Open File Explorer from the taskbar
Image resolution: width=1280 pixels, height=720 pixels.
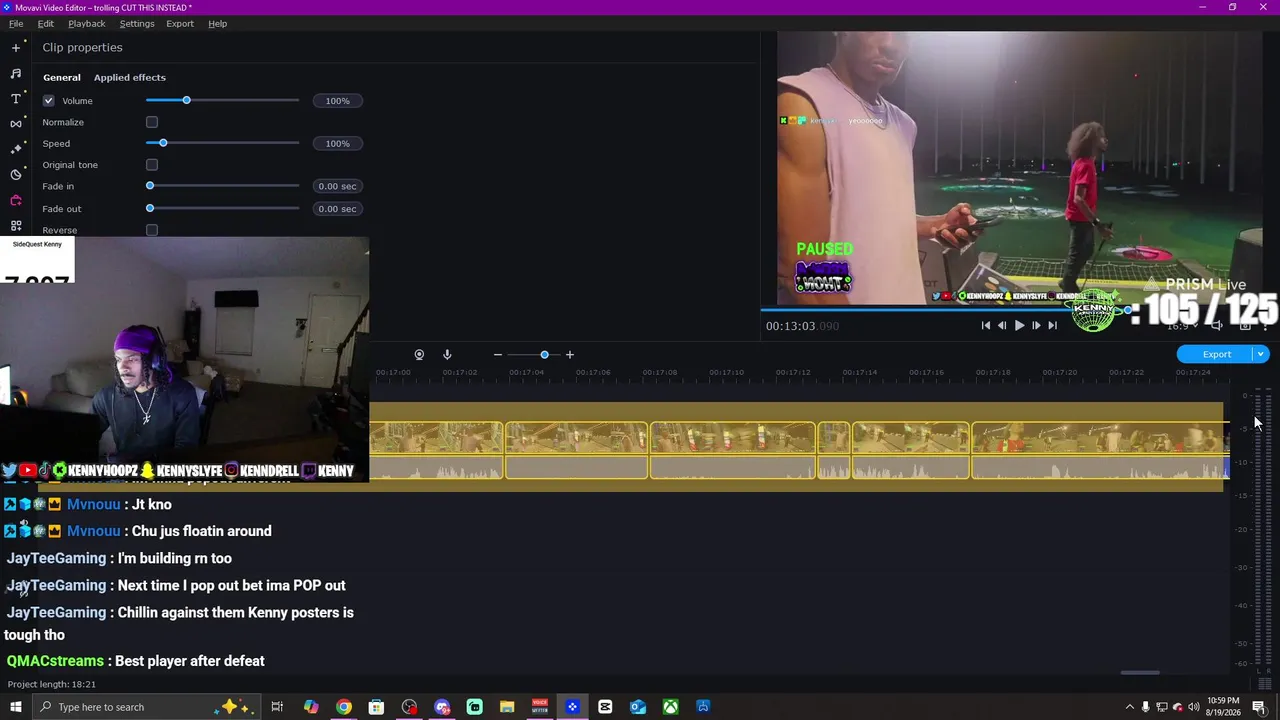pos(507,707)
